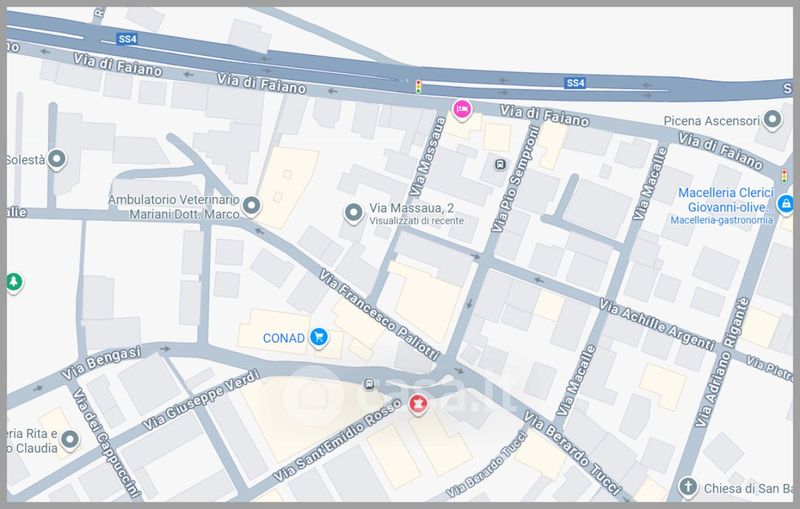Click the Chiesa di San Ba church cross icon
Viewport: 800px width, 509px height.
[688, 487]
